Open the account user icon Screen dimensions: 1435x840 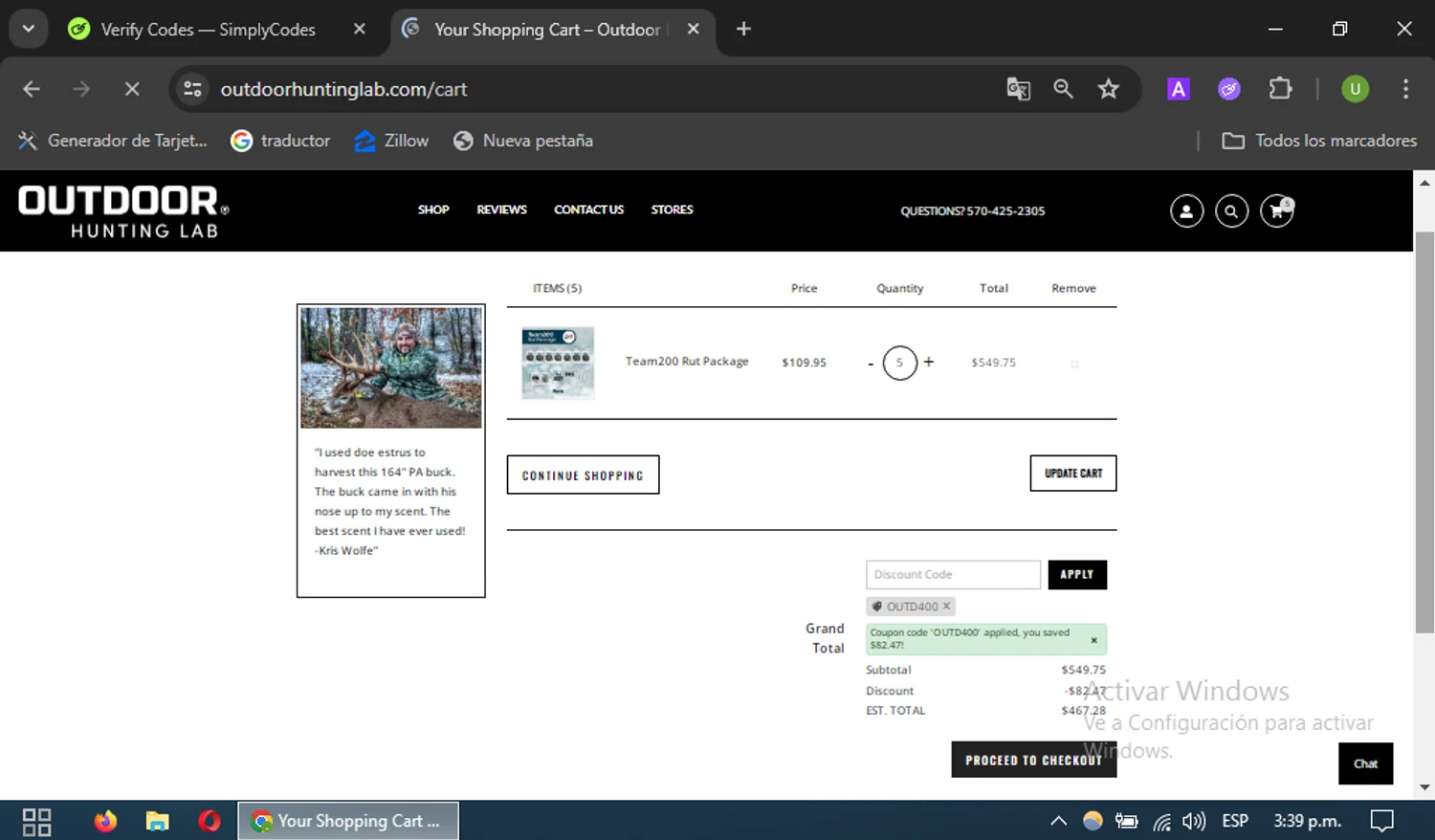coord(1186,211)
